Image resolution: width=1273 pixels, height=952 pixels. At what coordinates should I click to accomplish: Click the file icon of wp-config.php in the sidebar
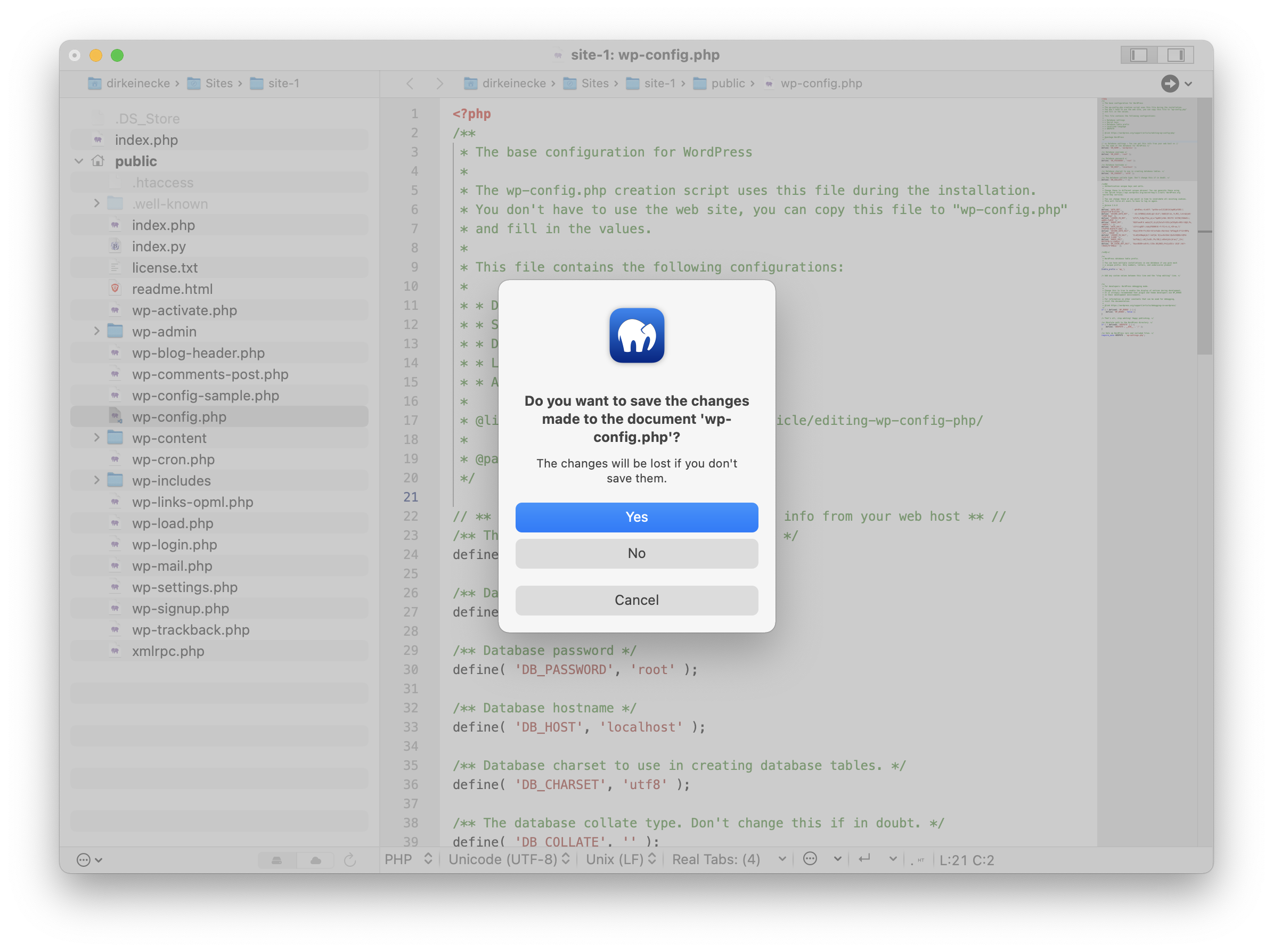116,416
